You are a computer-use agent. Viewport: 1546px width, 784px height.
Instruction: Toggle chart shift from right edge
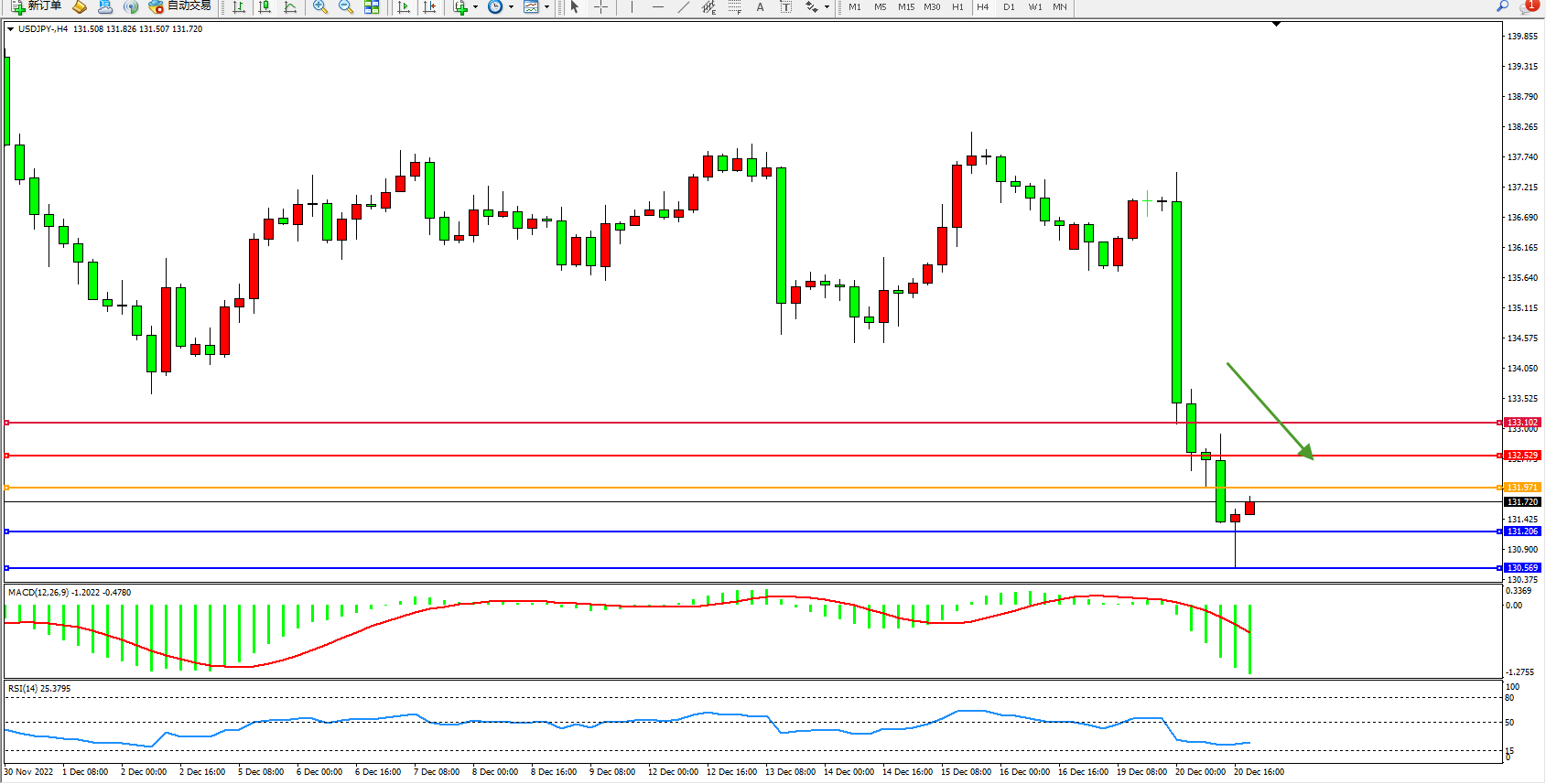[428, 6]
